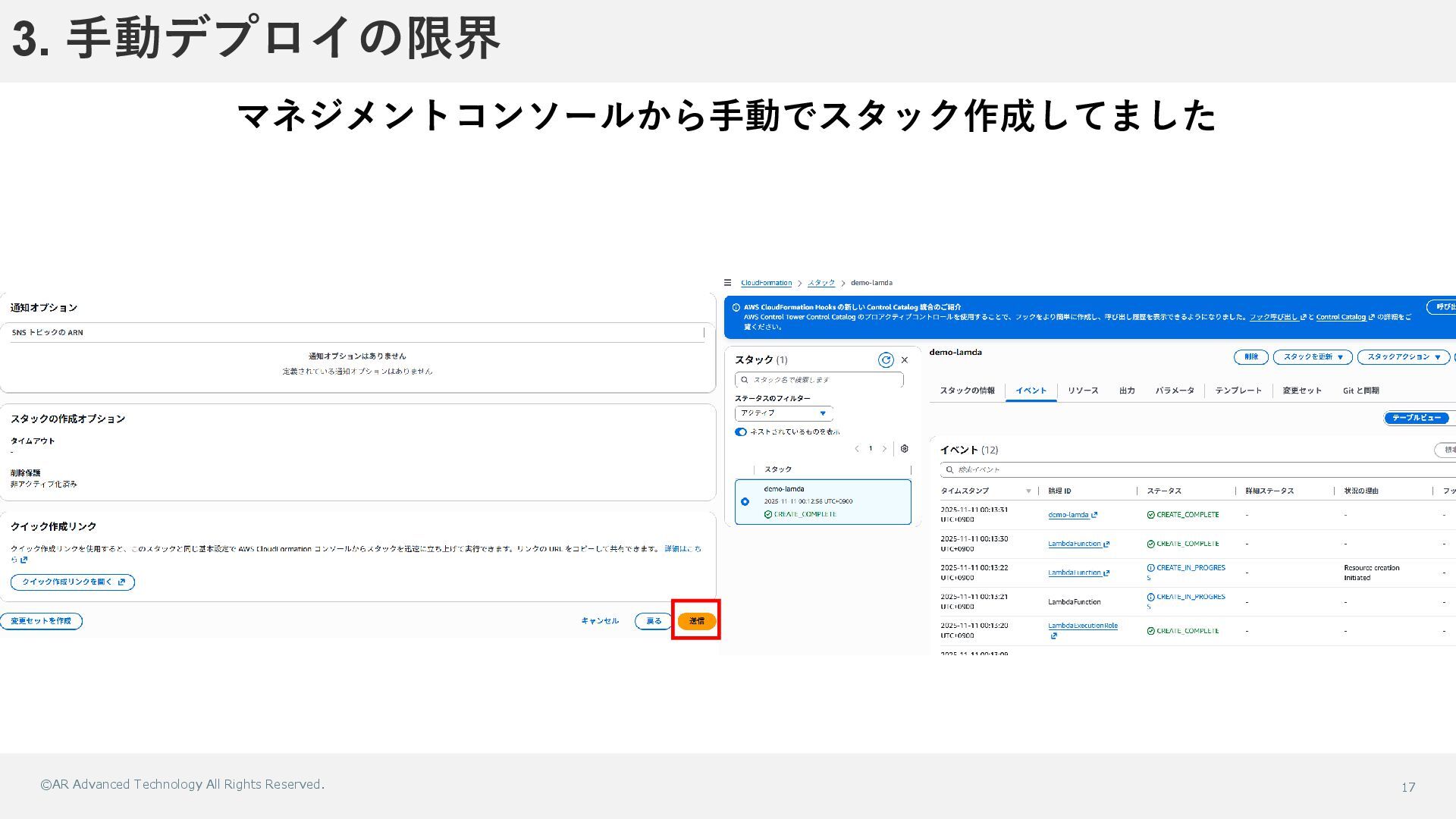Open the スタックを更新 dropdown button

1312,357
